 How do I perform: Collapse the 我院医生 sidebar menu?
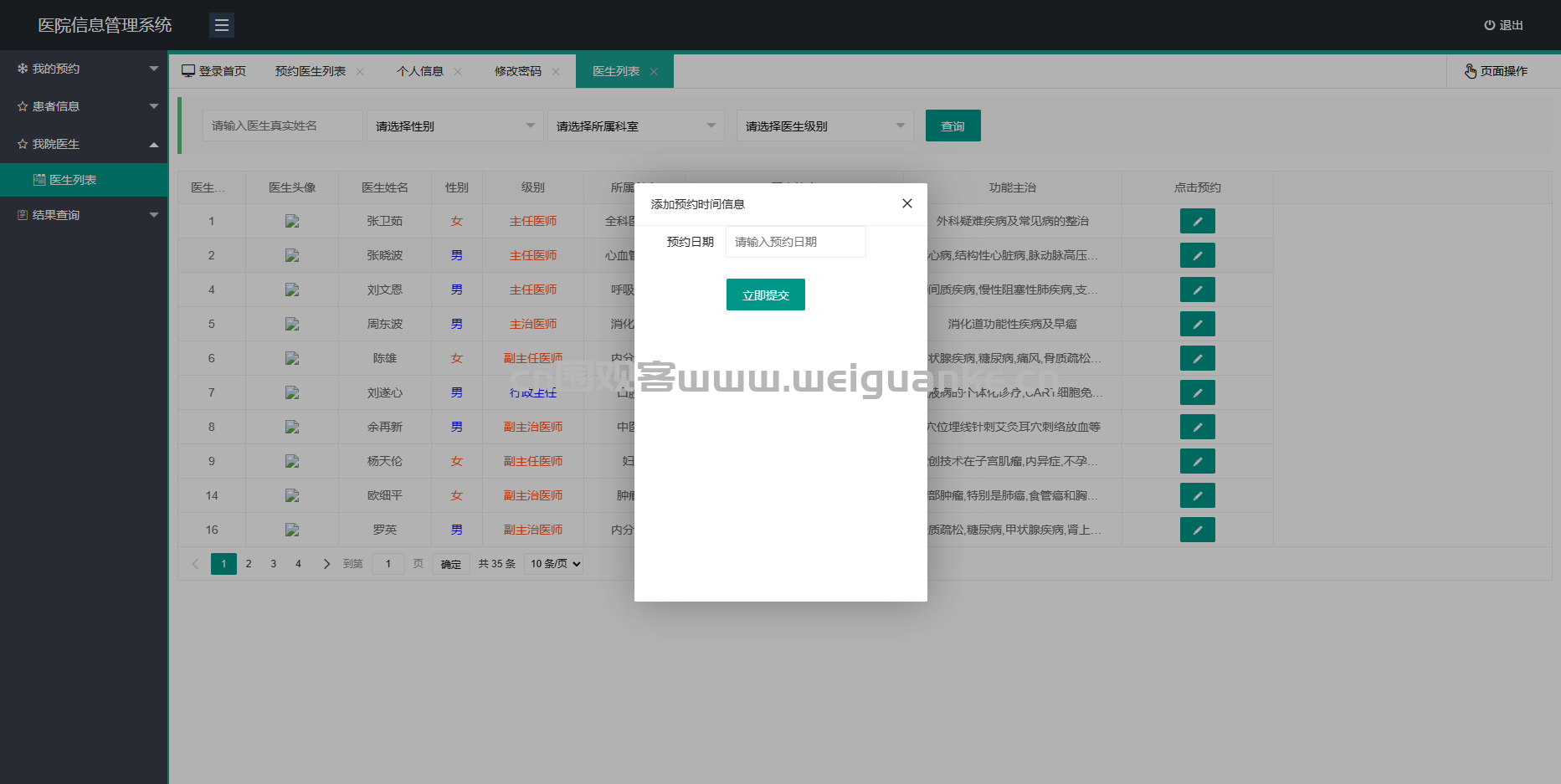84,144
